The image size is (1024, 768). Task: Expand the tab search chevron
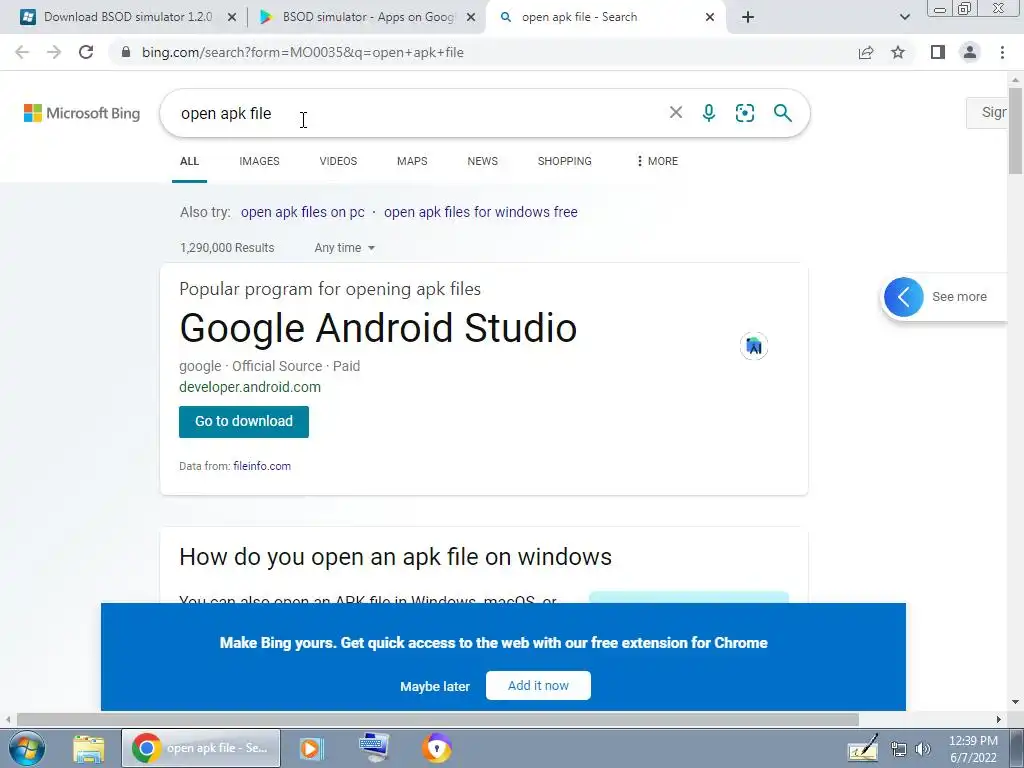tap(904, 18)
